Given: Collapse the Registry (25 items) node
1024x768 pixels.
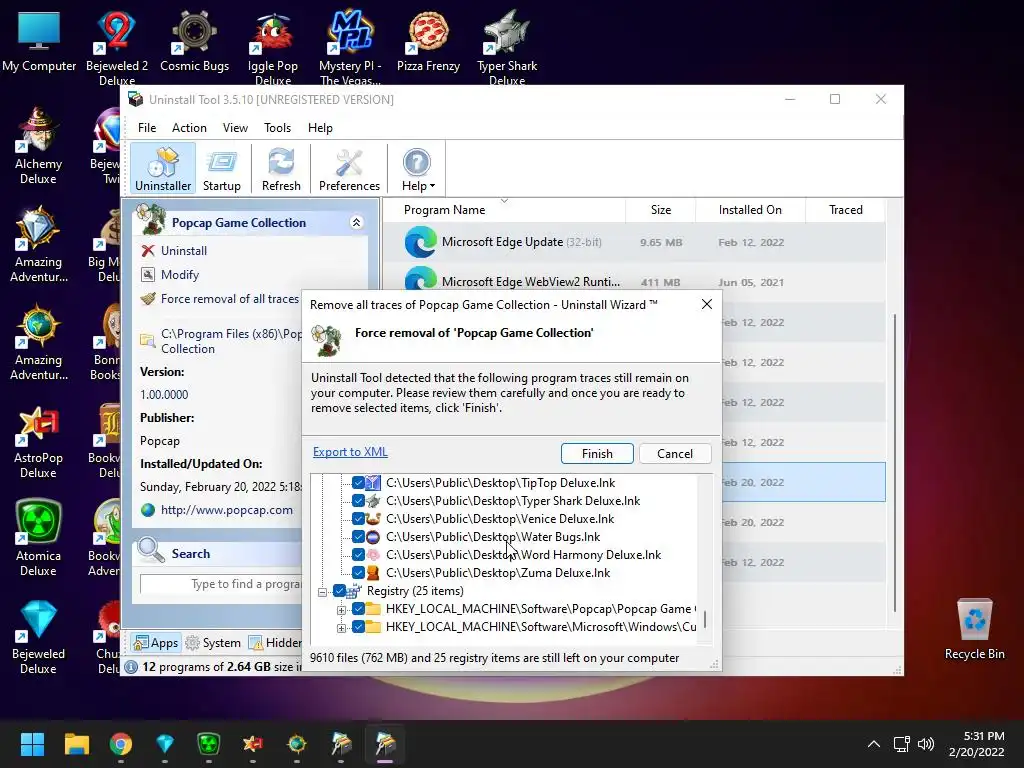Looking at the screenshot, I should point(323,592).
